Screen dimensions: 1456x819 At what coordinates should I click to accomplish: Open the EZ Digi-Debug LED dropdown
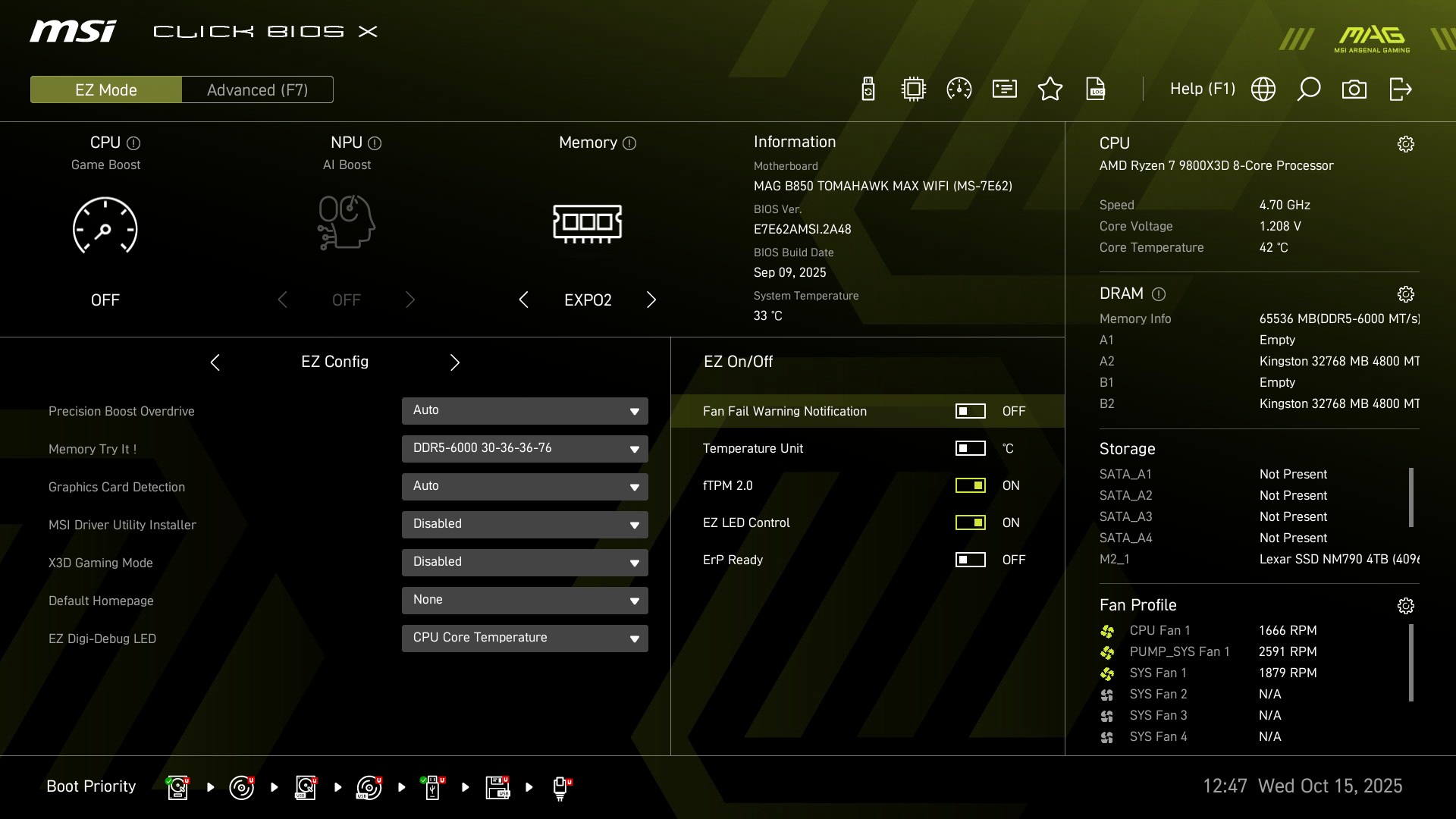524,638
